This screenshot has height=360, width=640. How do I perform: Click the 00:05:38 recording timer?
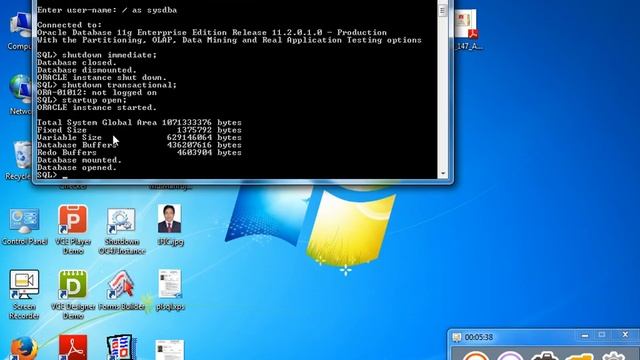[x=479, y=337]
